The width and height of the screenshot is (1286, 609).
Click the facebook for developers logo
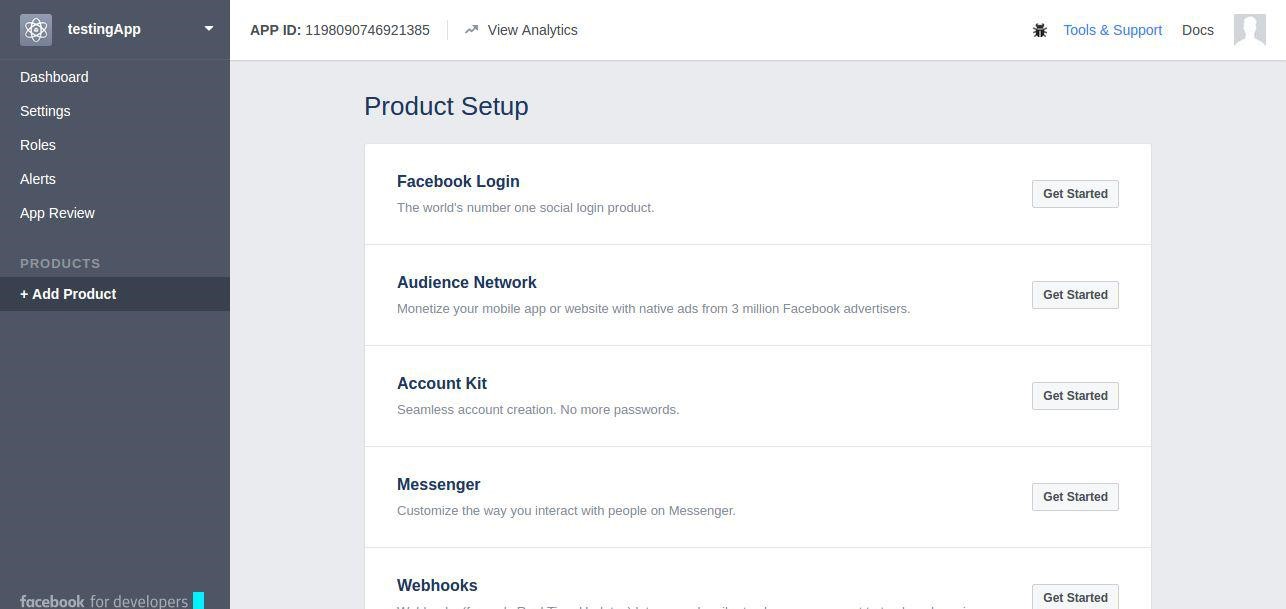point(111,600)
